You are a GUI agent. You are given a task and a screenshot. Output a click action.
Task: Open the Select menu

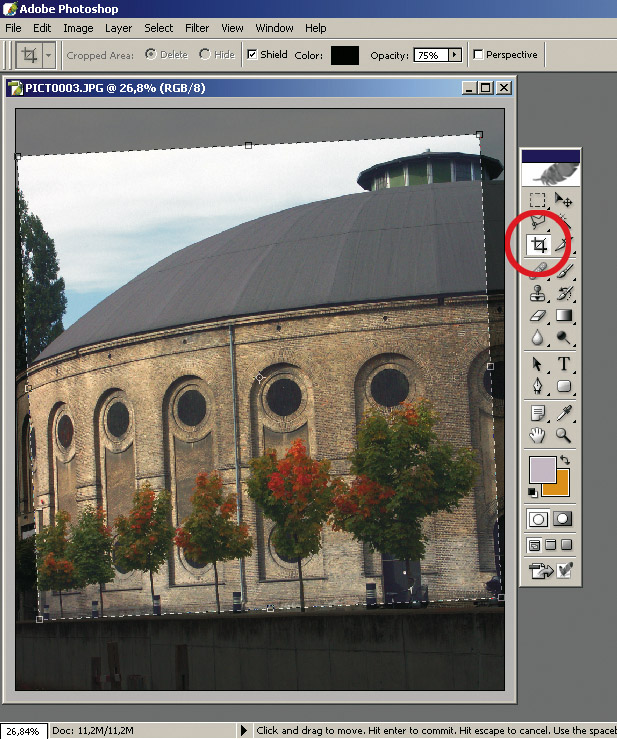coord(159,28)
